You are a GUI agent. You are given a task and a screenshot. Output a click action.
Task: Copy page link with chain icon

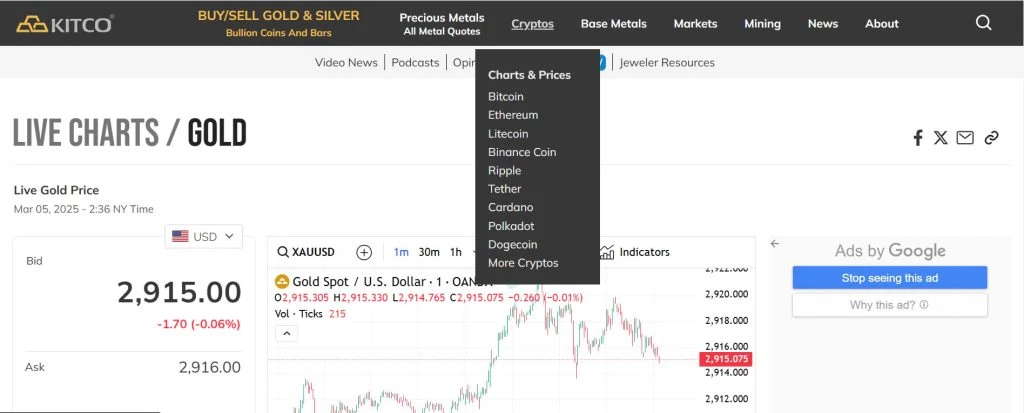[991, 138]
